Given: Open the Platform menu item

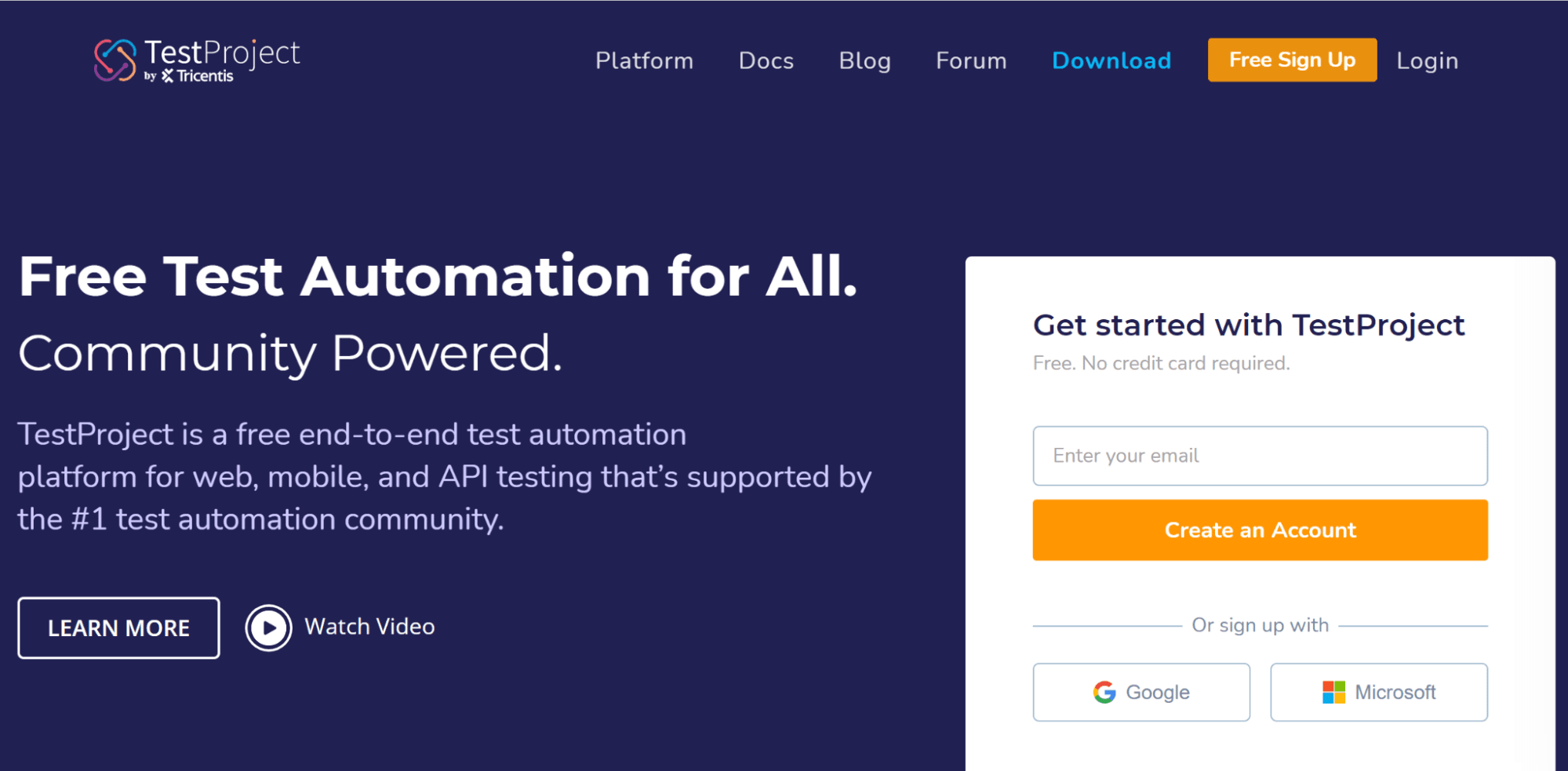Looking at the screenshot, I should point(644,60).
